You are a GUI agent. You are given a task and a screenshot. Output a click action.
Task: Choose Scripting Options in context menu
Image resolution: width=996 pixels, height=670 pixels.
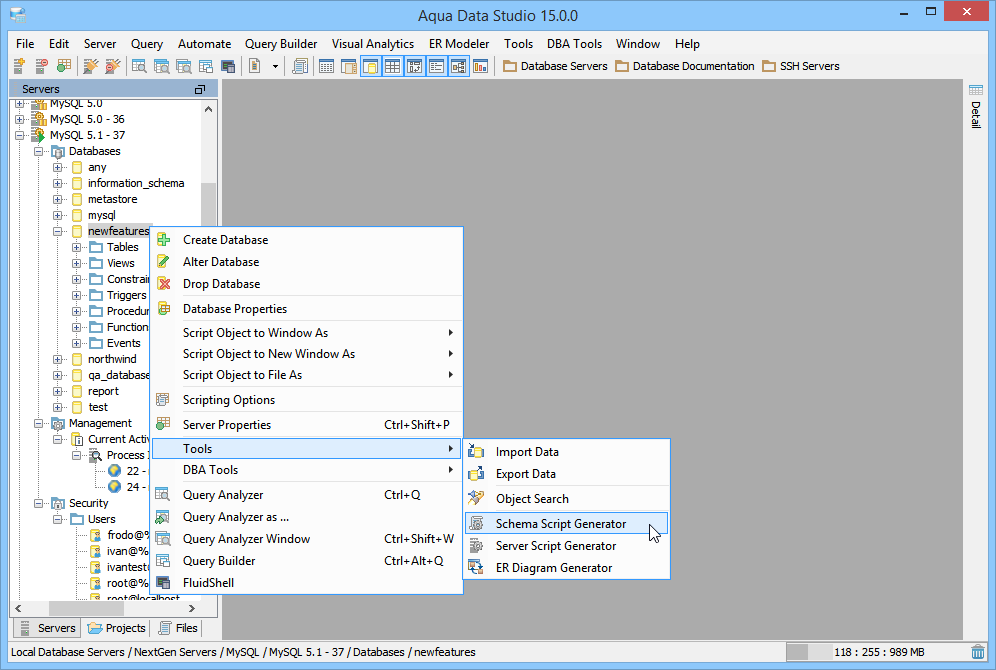307,399
